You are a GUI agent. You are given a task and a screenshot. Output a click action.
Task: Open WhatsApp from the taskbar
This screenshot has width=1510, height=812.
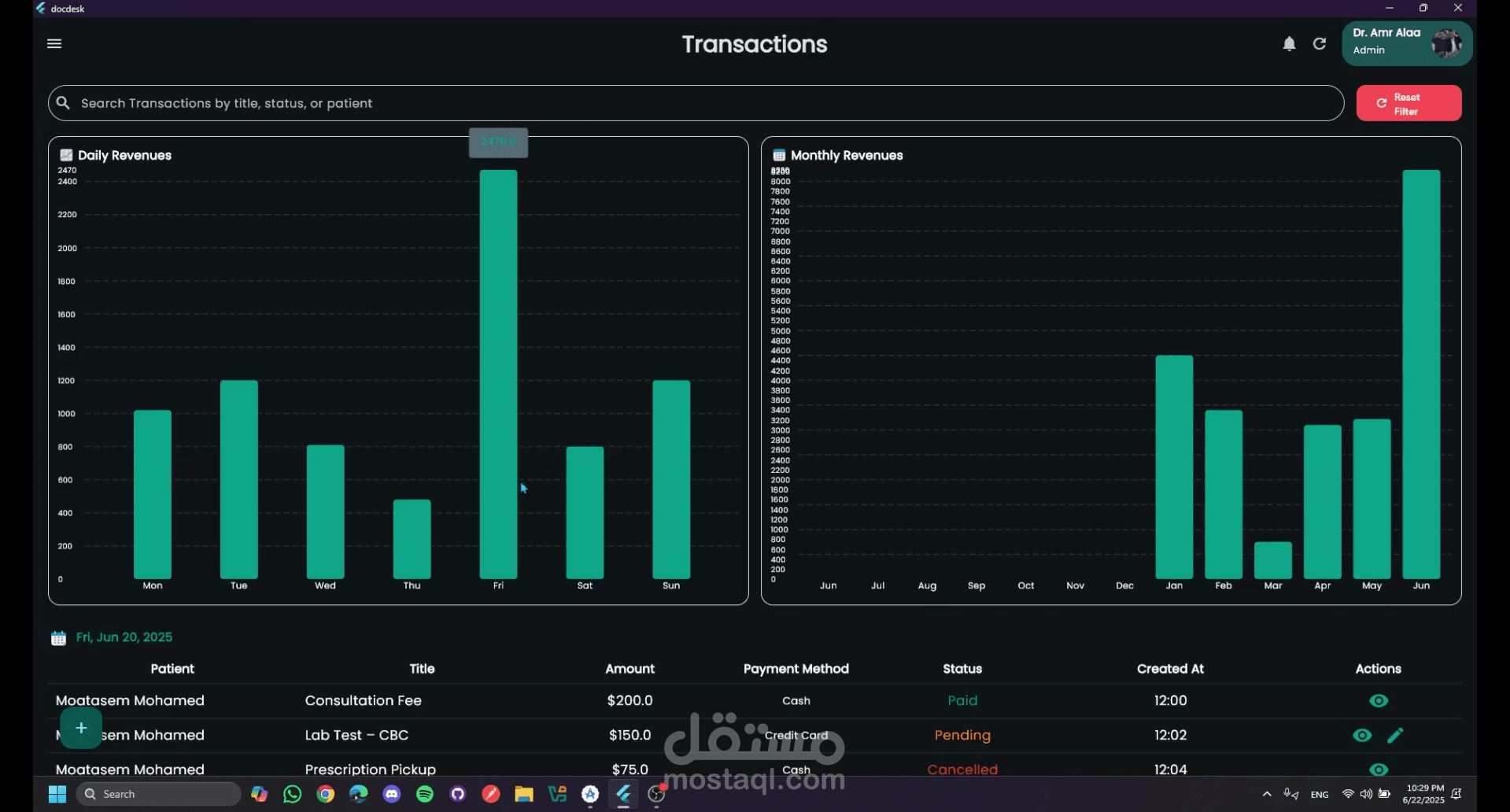(293, 794)
